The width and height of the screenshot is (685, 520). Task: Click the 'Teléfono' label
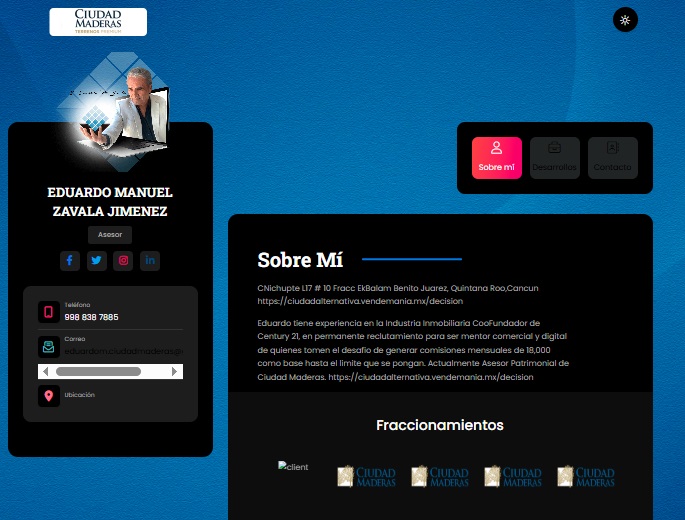point(77,305)
